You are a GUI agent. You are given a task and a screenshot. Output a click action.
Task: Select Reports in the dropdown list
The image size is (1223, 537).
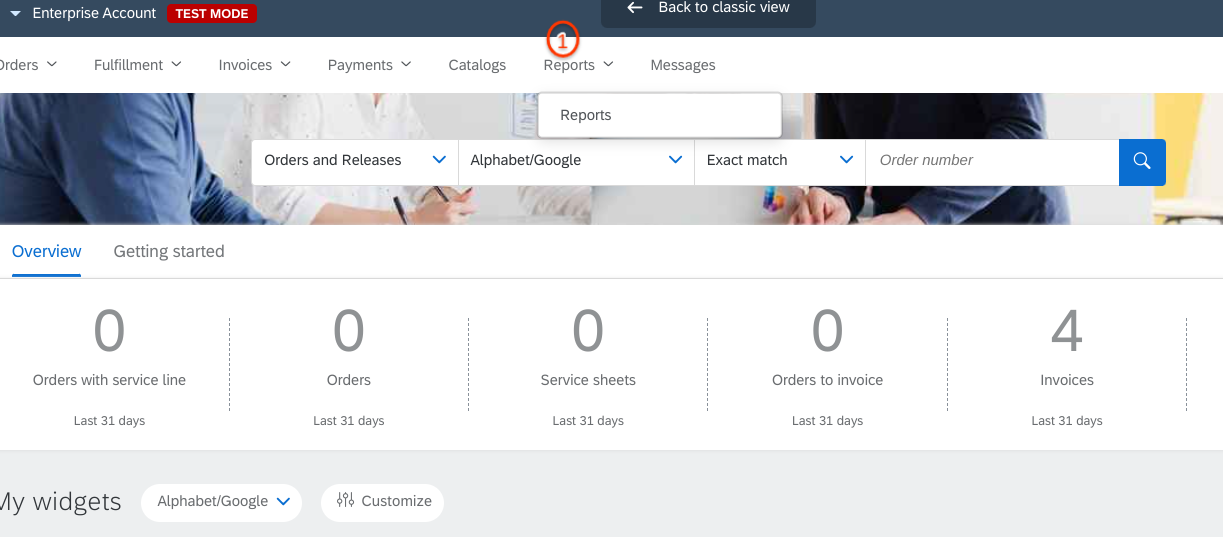click(x=659, y=115)
